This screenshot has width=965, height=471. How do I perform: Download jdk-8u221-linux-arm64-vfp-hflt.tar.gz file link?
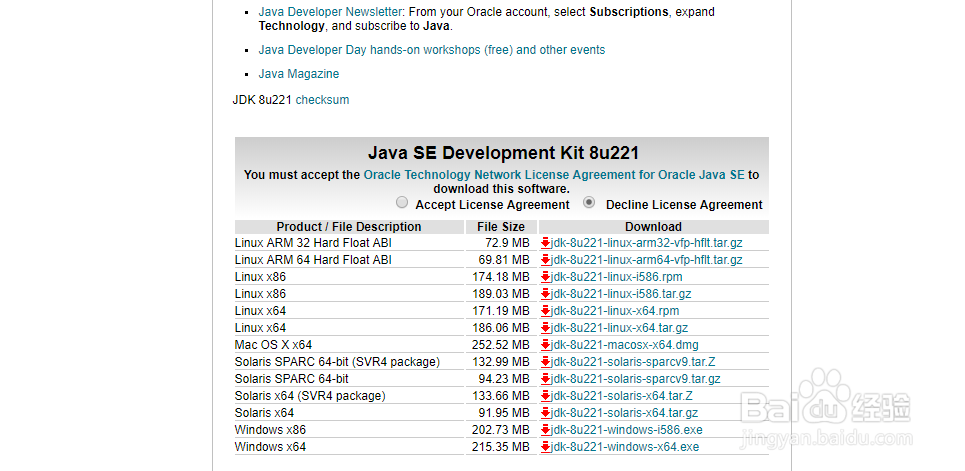tap(647, 260)
